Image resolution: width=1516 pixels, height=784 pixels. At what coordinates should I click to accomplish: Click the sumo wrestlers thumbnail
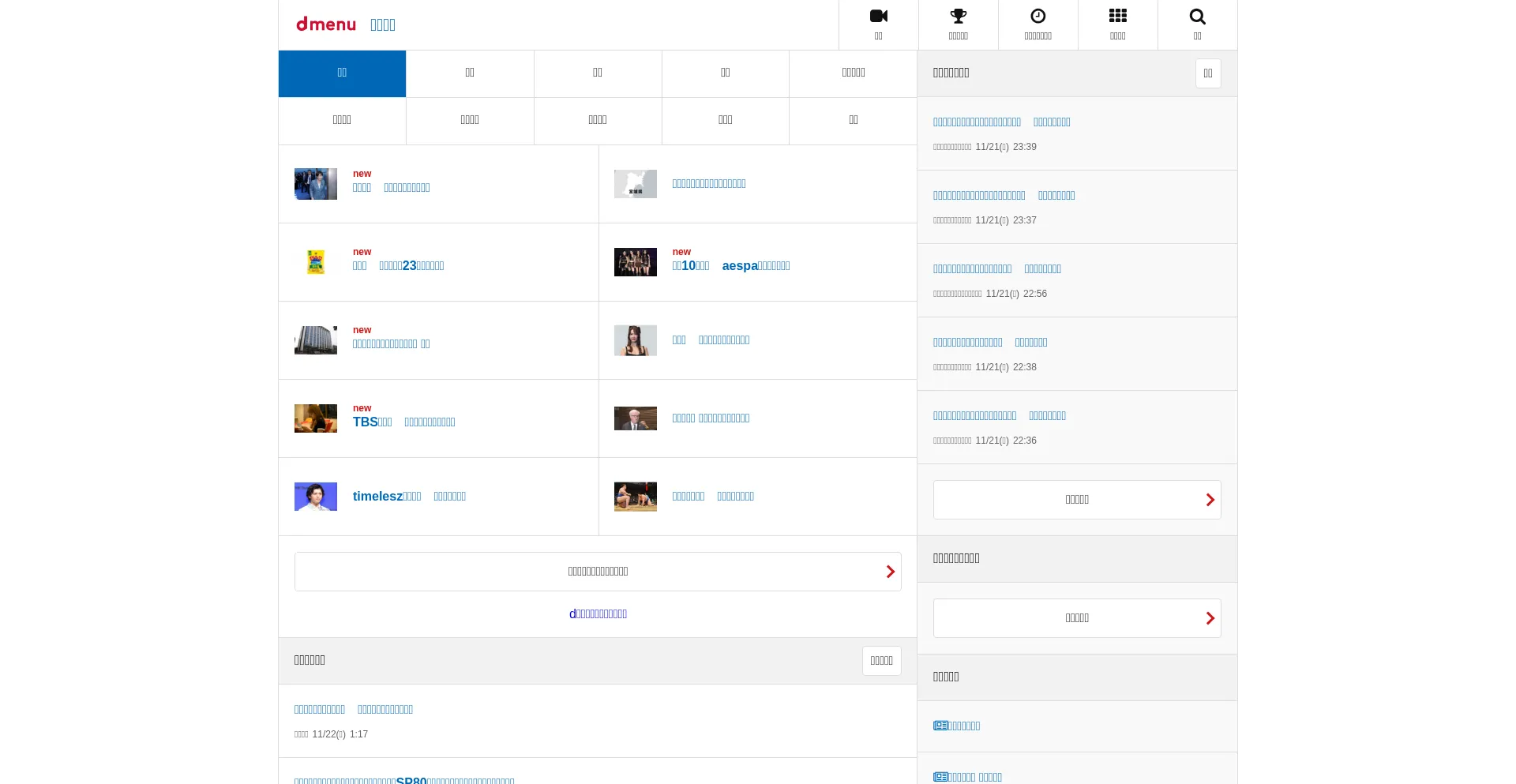[635, 497]
